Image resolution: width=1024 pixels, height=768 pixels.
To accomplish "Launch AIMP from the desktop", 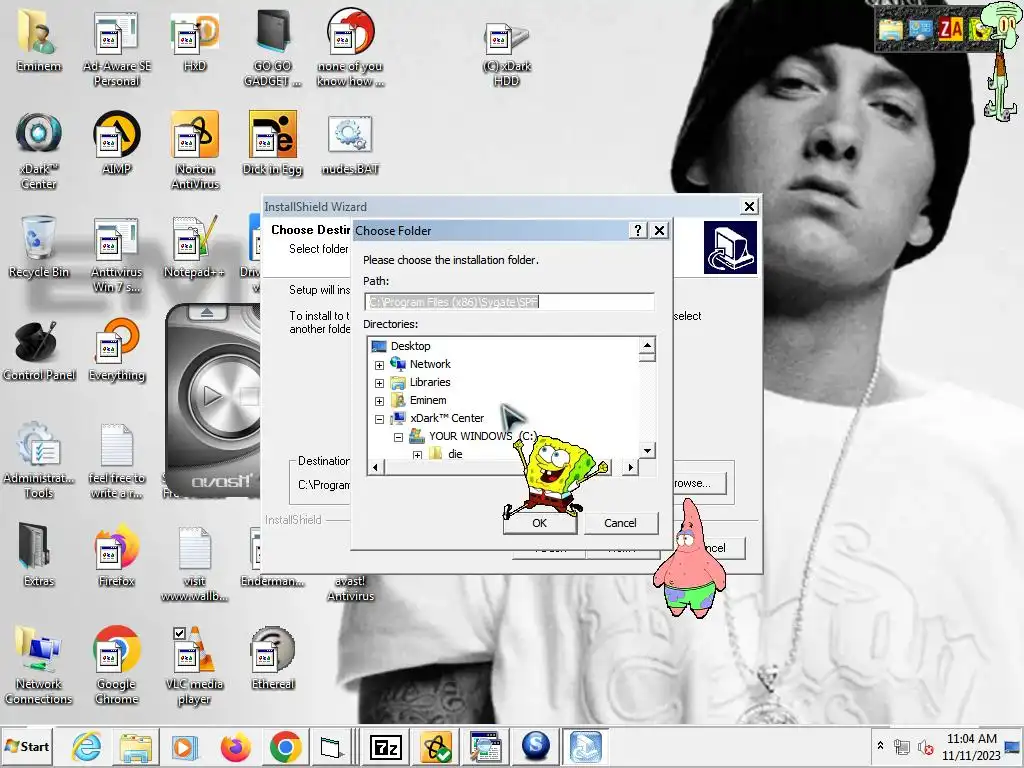I will pyautogui.click(x=116, y=143).
